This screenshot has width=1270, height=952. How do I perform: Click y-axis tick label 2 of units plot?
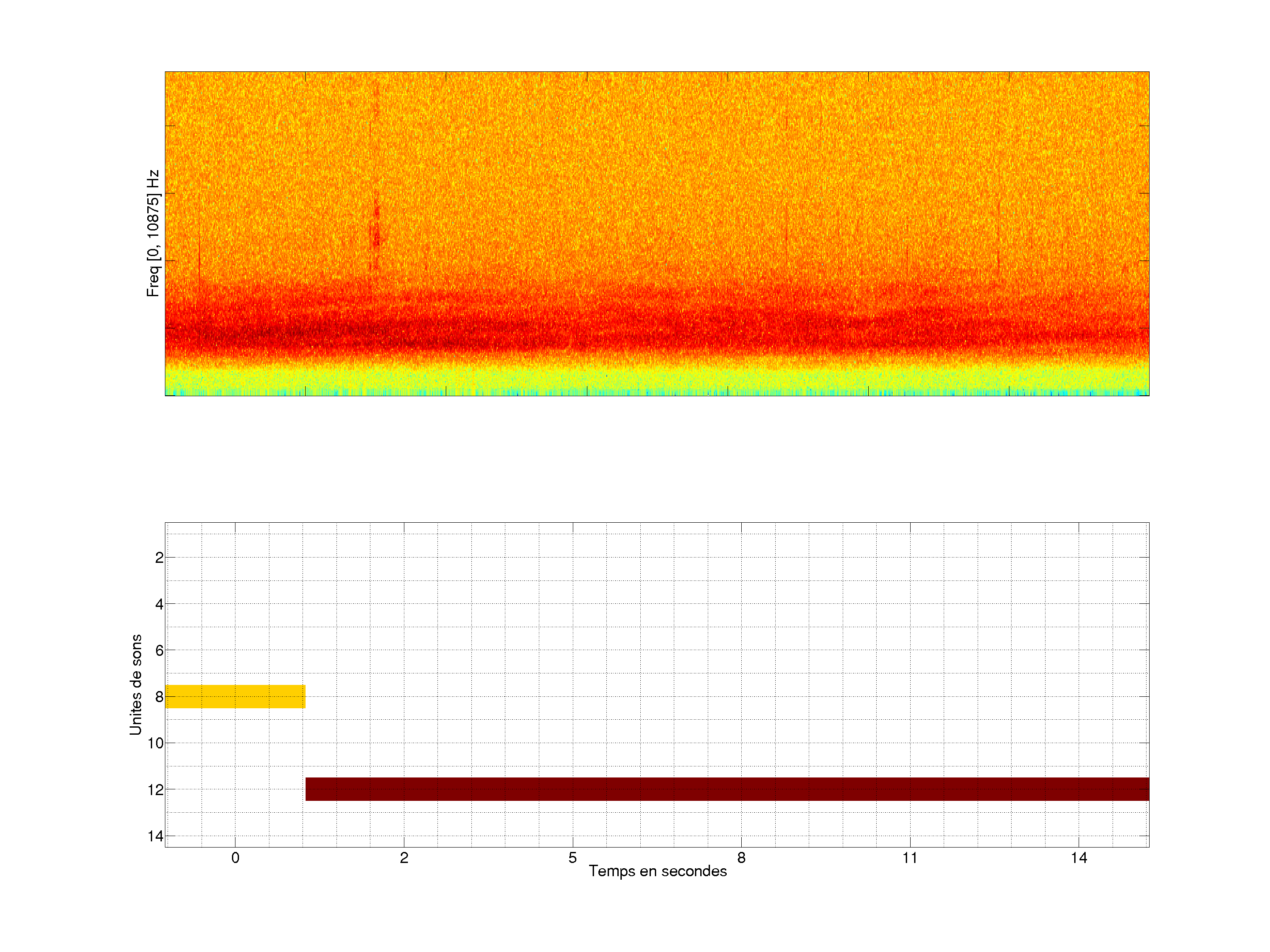coord(159,558)
